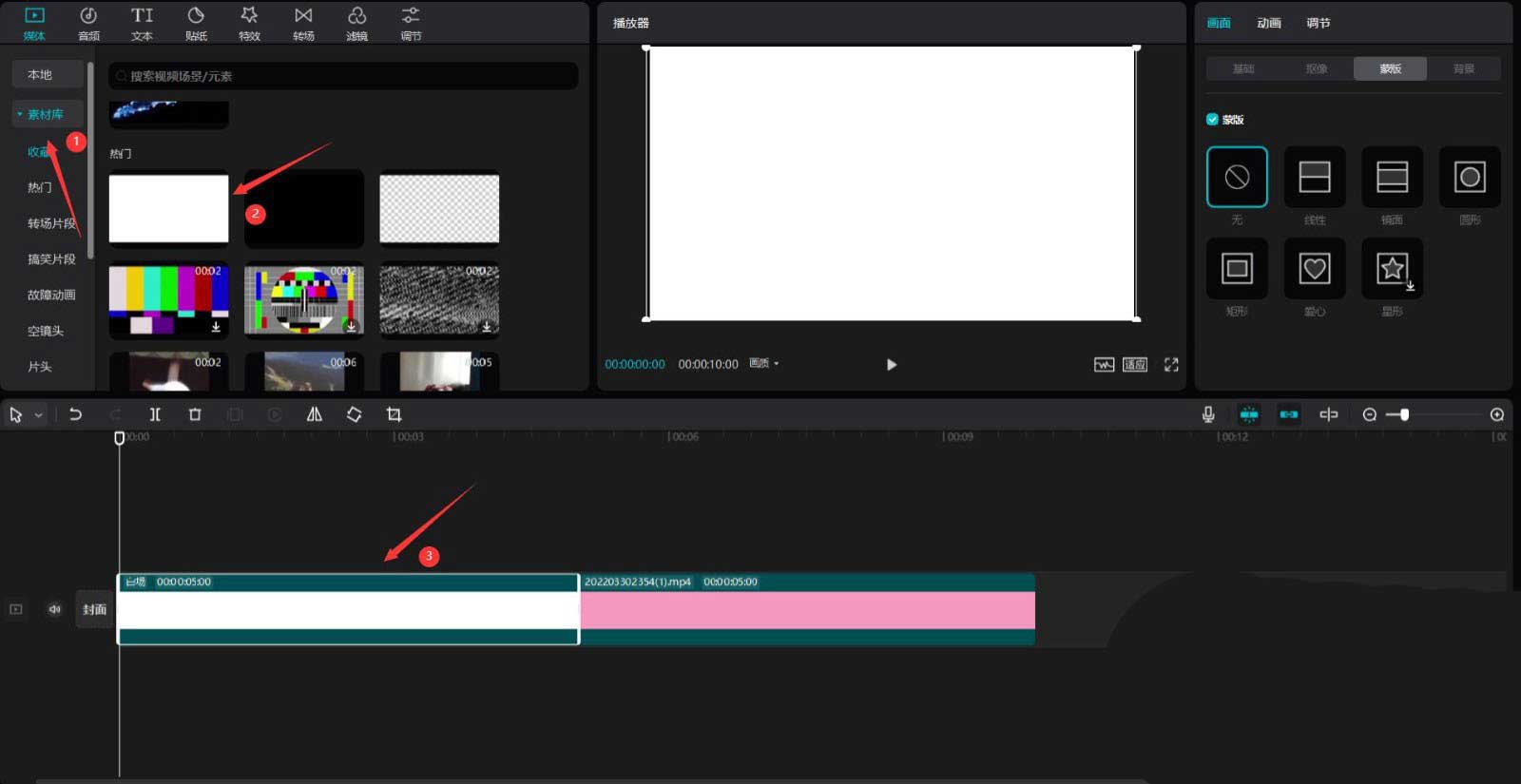1521x784 pixels.
Task: Open the pointer tool mode dropdown
Action: [38, 415]
